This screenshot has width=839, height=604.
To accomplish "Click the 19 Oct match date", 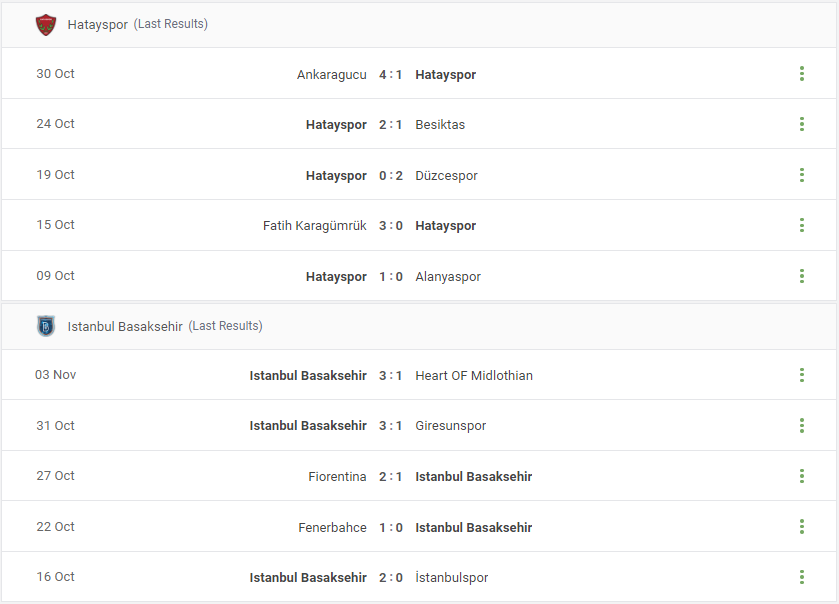I will tap(55, 175).
